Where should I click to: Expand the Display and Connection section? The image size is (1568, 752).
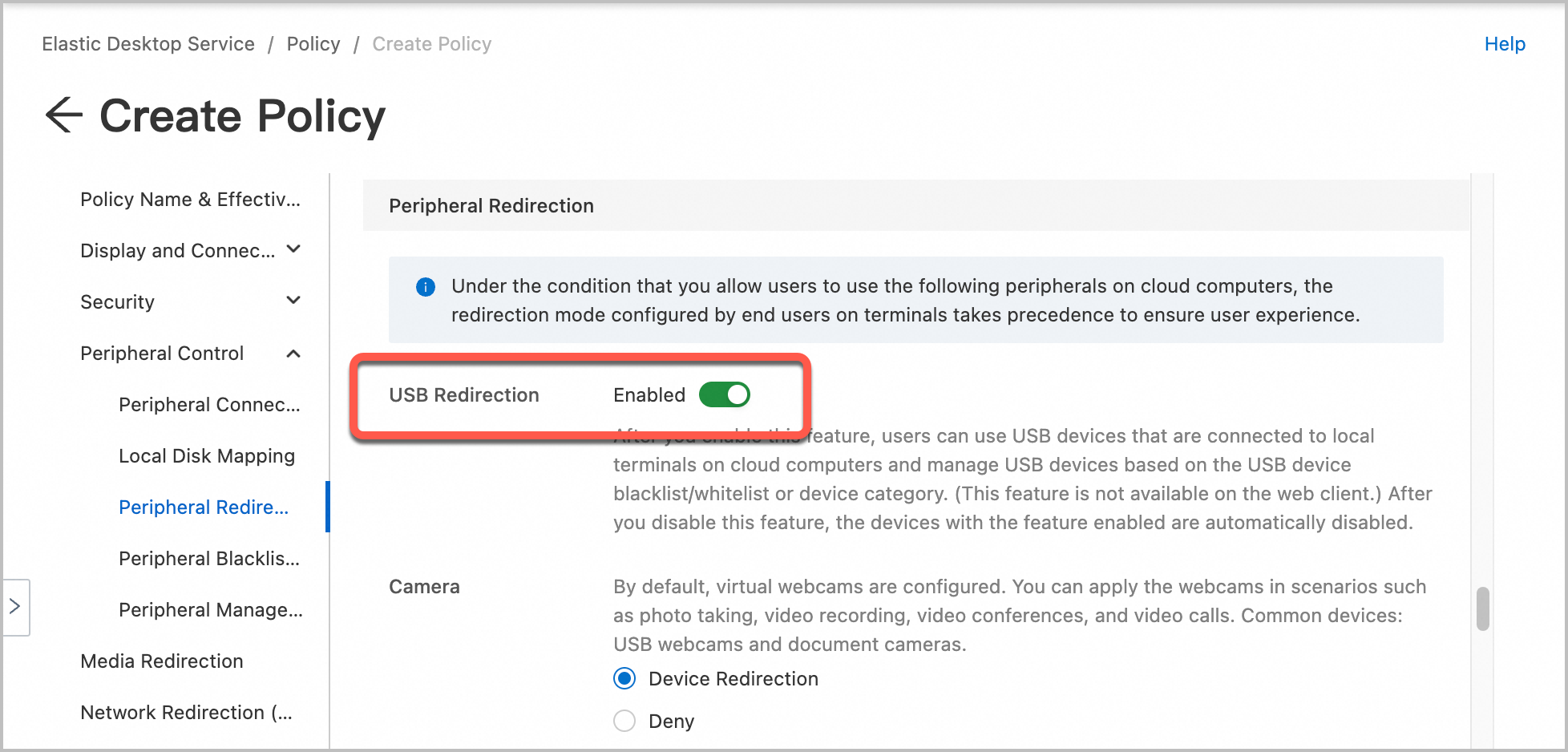(x=294, y=249)
